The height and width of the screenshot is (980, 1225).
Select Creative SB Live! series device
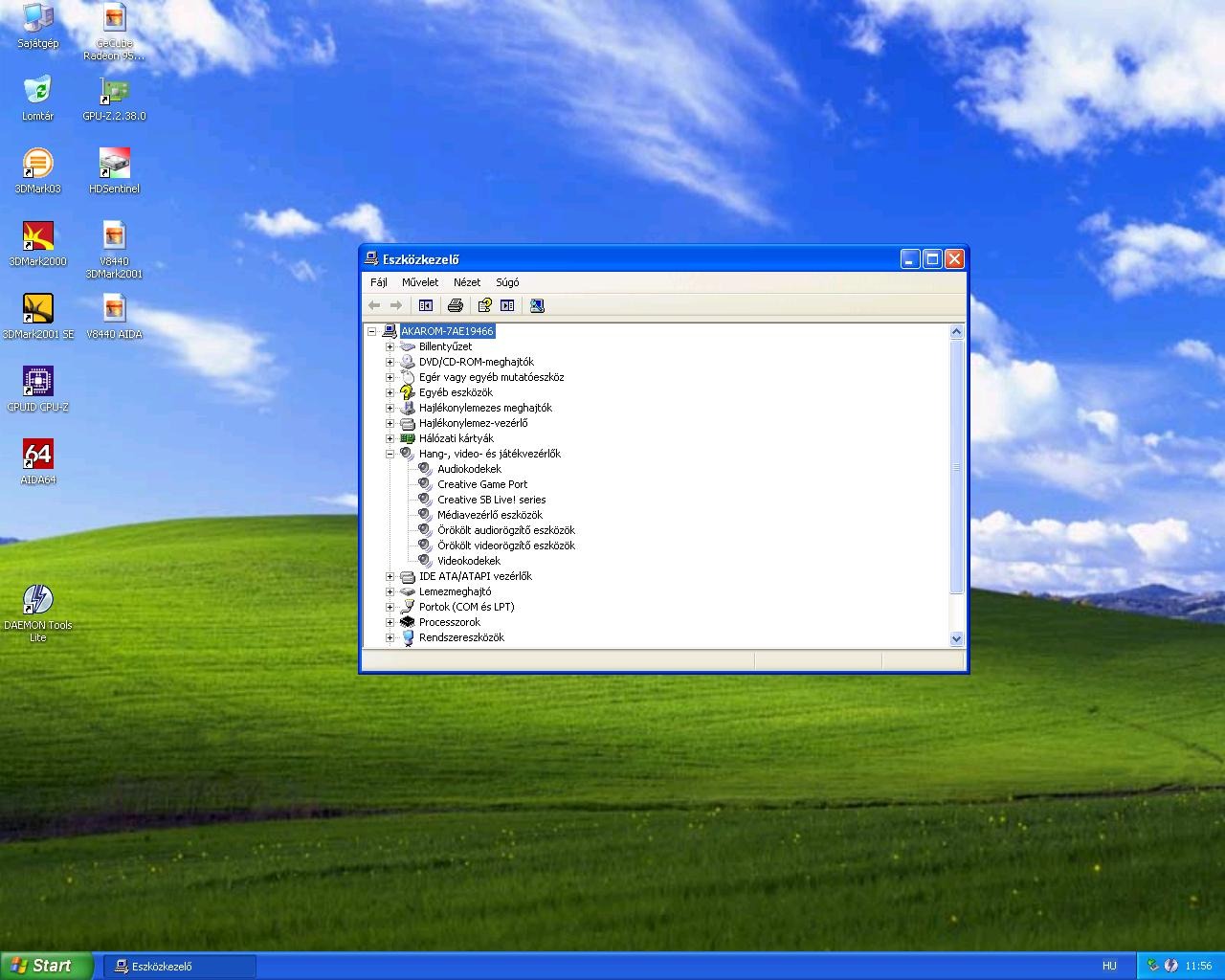click(492, 500)
